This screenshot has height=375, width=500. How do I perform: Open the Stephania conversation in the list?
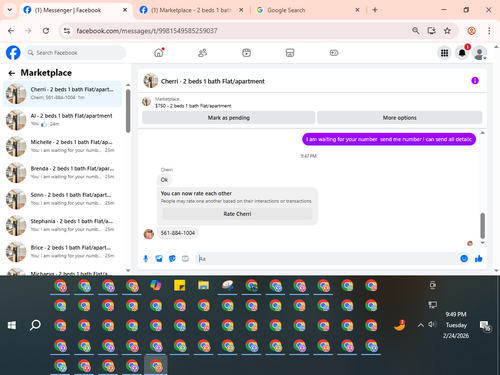[62, 225]
